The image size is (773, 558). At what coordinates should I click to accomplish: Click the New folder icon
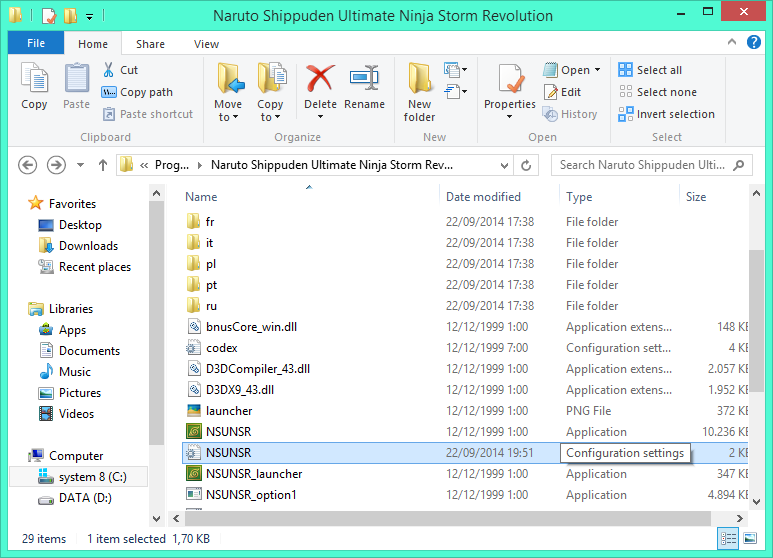[419, 78]
